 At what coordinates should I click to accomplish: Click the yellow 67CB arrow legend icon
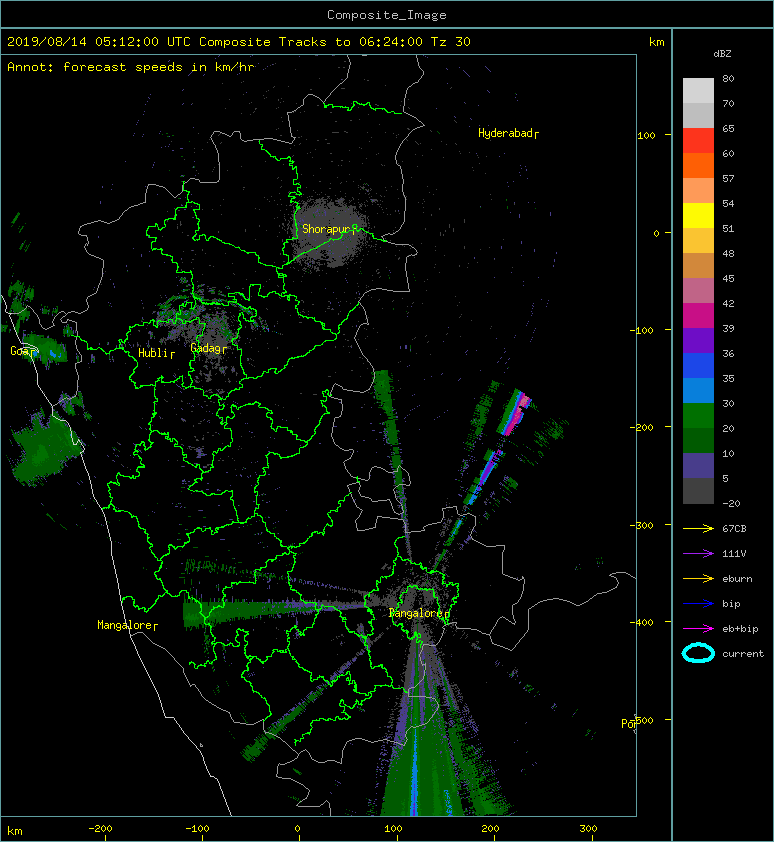(x=698, y=529)
